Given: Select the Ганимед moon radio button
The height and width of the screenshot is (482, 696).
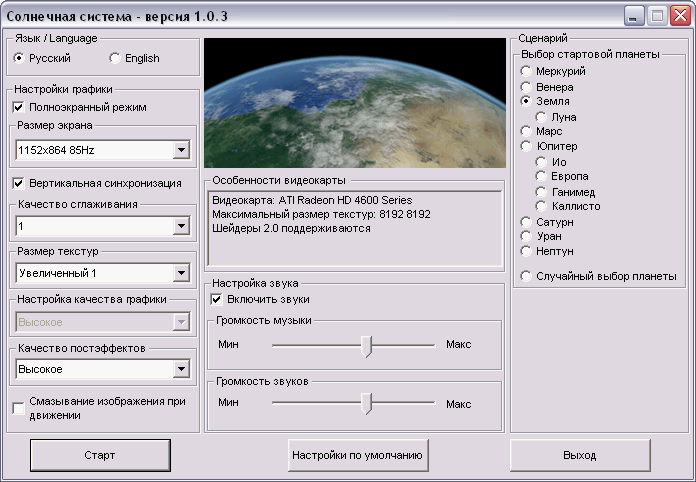Looking at the screenshot, I should (x=541, y=192).
